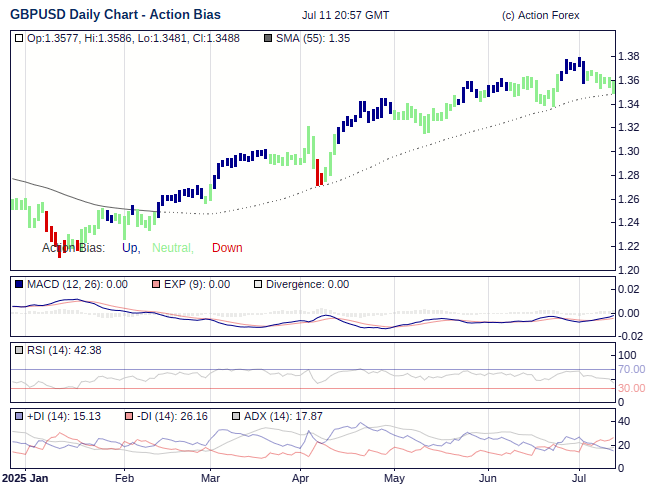Click the RSI (14) legend square
This screenshot has width=650, height=489.
(20, 350)
